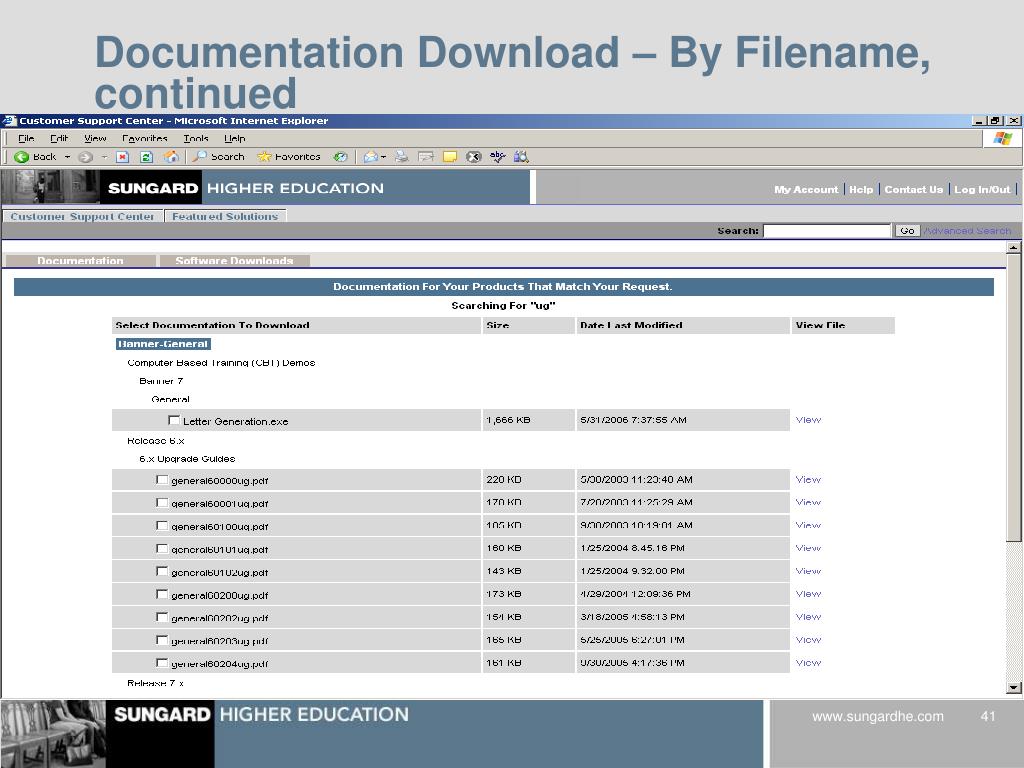Tick the Letter Generation.exe checkbox

[x=174, y=420]
